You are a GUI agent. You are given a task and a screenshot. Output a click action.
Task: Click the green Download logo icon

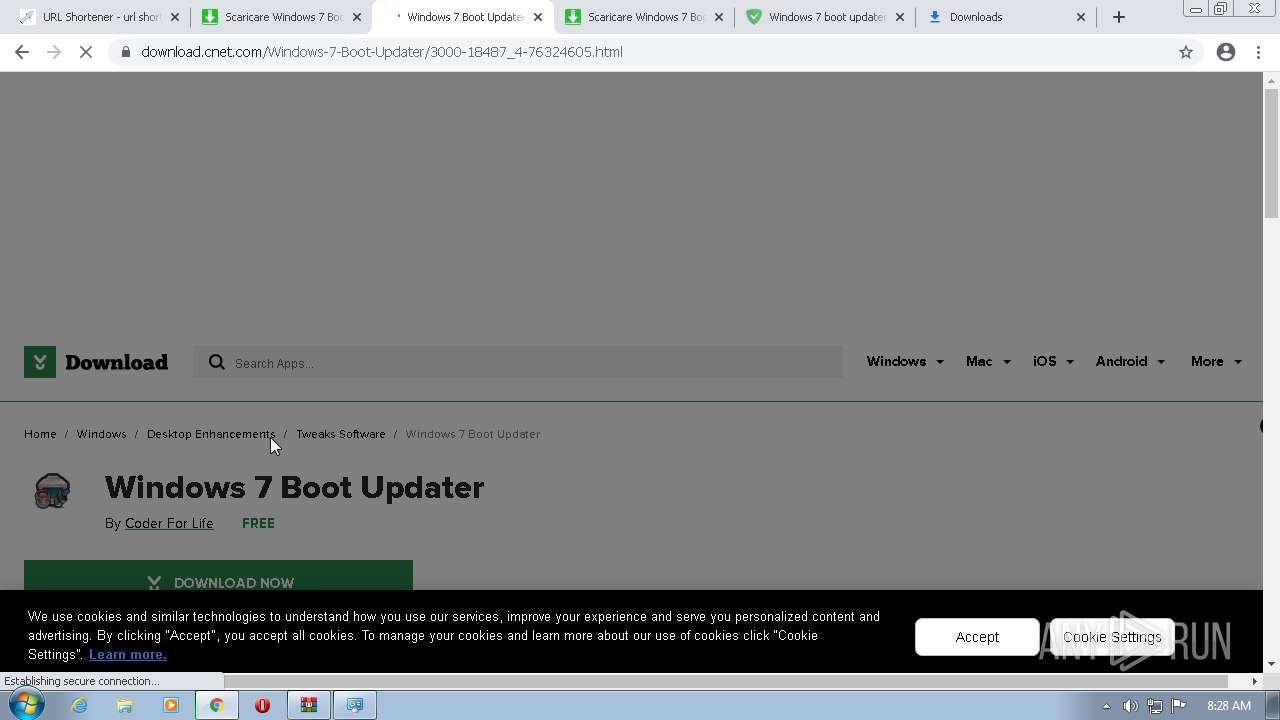(x=40, y=362)
